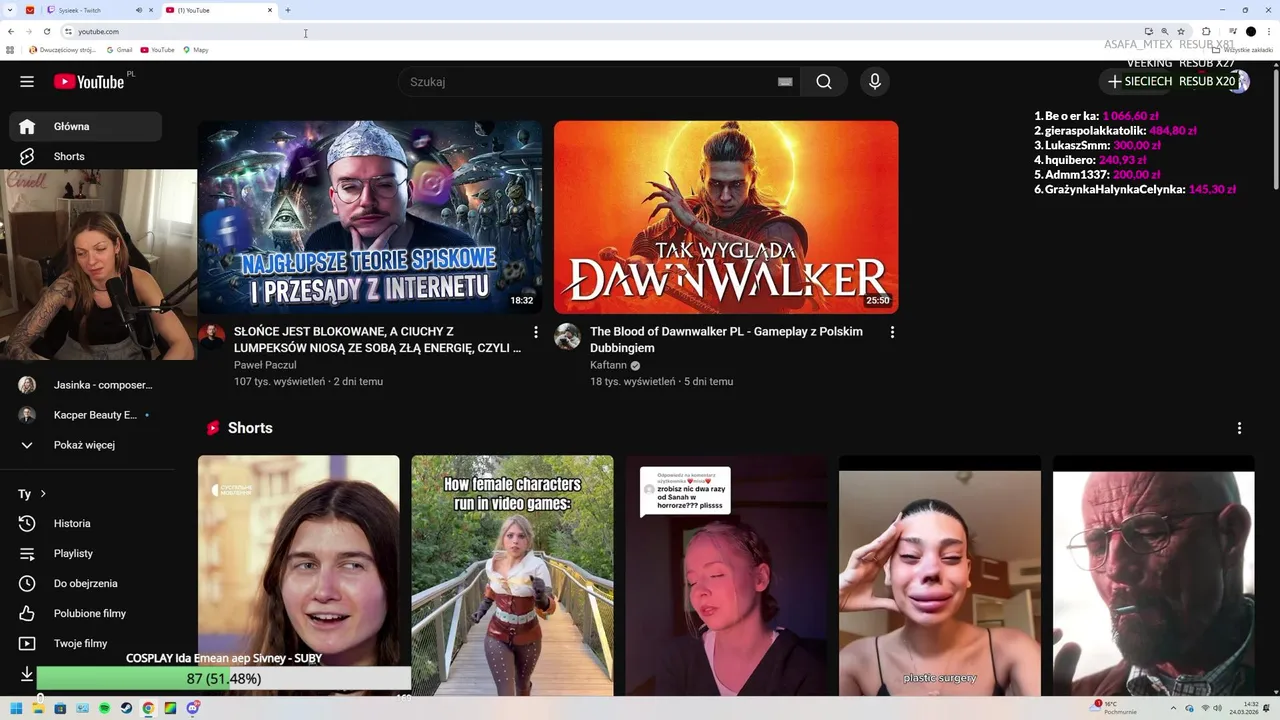The height and width of the screenshot is (720, 1280).
Task: Open the Sanah horror comment Short
Action: pyautogui.click(x=726, y=576)
